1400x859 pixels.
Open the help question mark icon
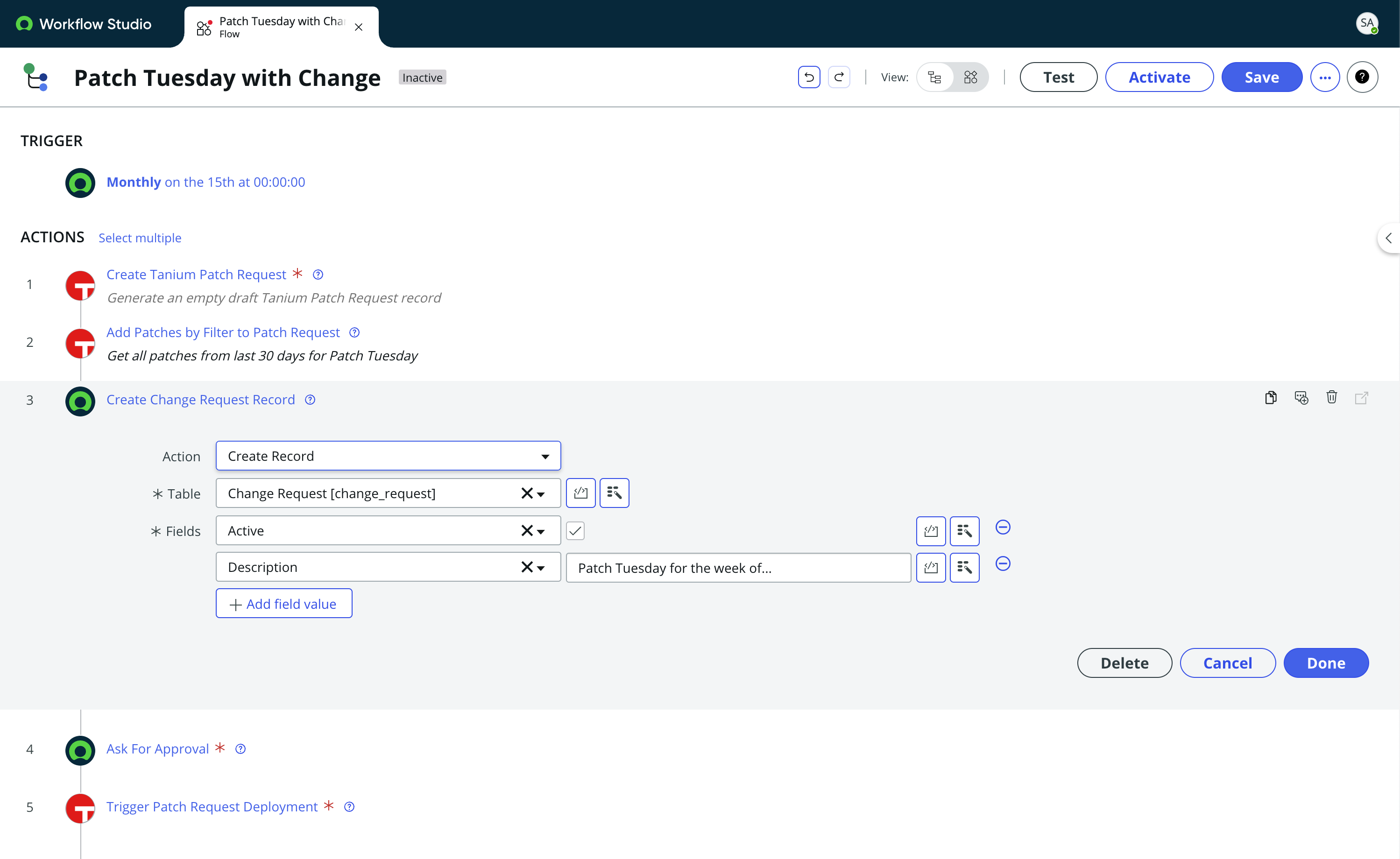(x=1362, y=77)
